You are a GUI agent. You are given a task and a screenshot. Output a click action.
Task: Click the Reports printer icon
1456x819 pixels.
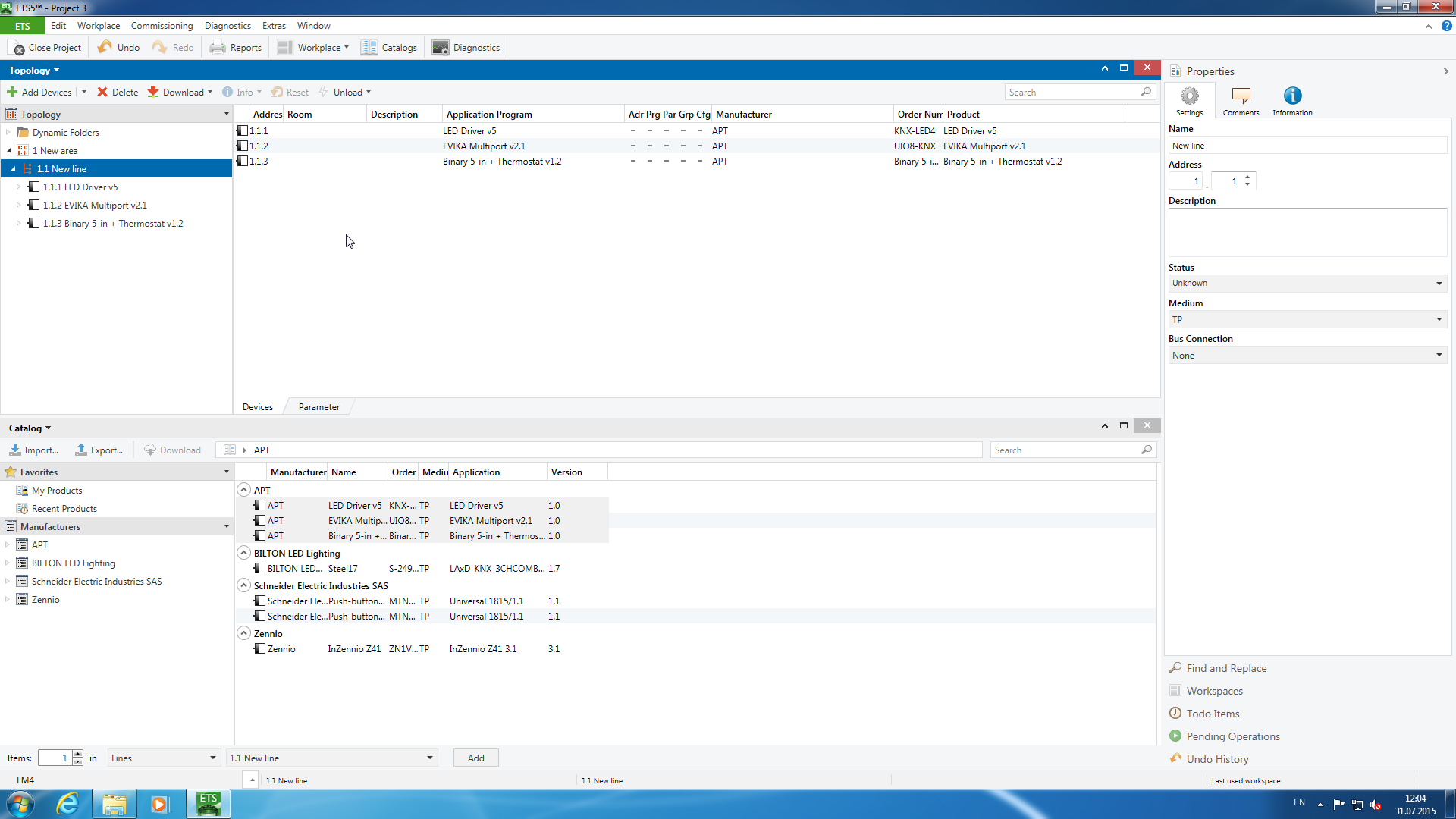(218, 47)
